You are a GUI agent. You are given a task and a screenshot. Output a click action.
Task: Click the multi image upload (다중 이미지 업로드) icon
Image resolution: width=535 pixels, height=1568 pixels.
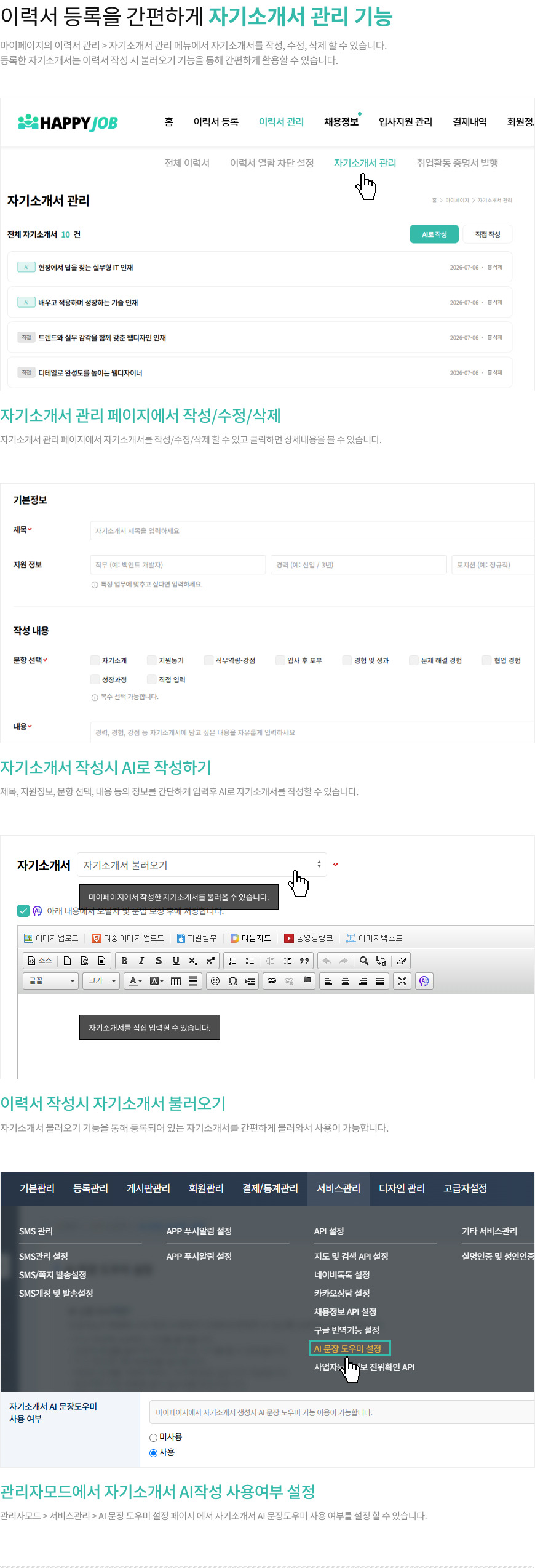[97, 938]
